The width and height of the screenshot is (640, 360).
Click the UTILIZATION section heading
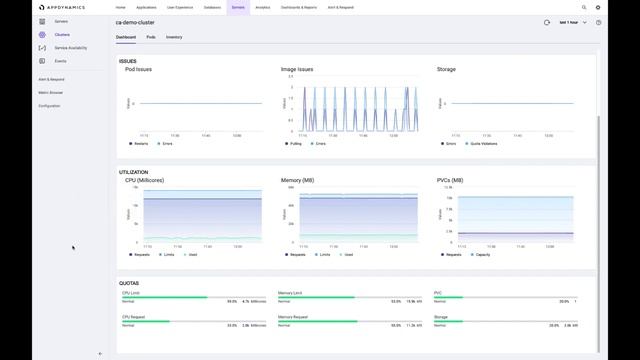133,172
